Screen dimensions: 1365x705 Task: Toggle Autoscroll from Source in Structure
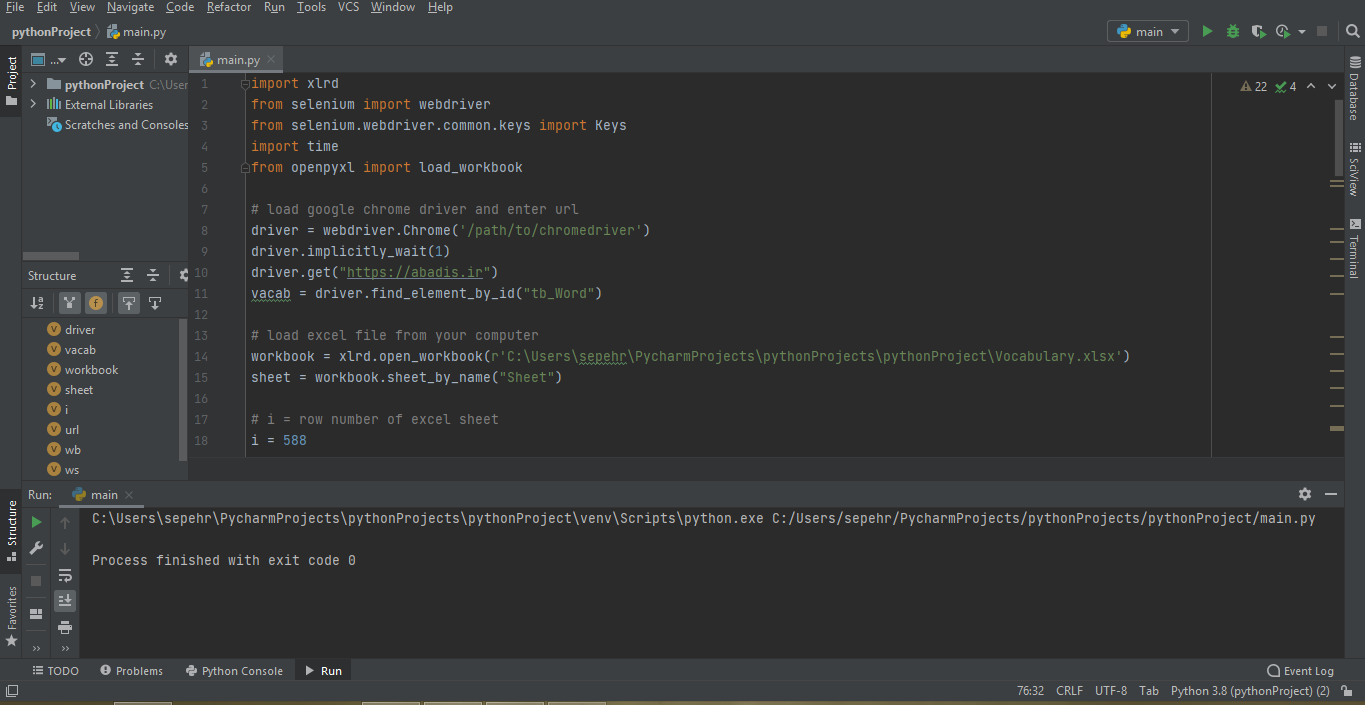pyautogui.click(x=155, y=302)
